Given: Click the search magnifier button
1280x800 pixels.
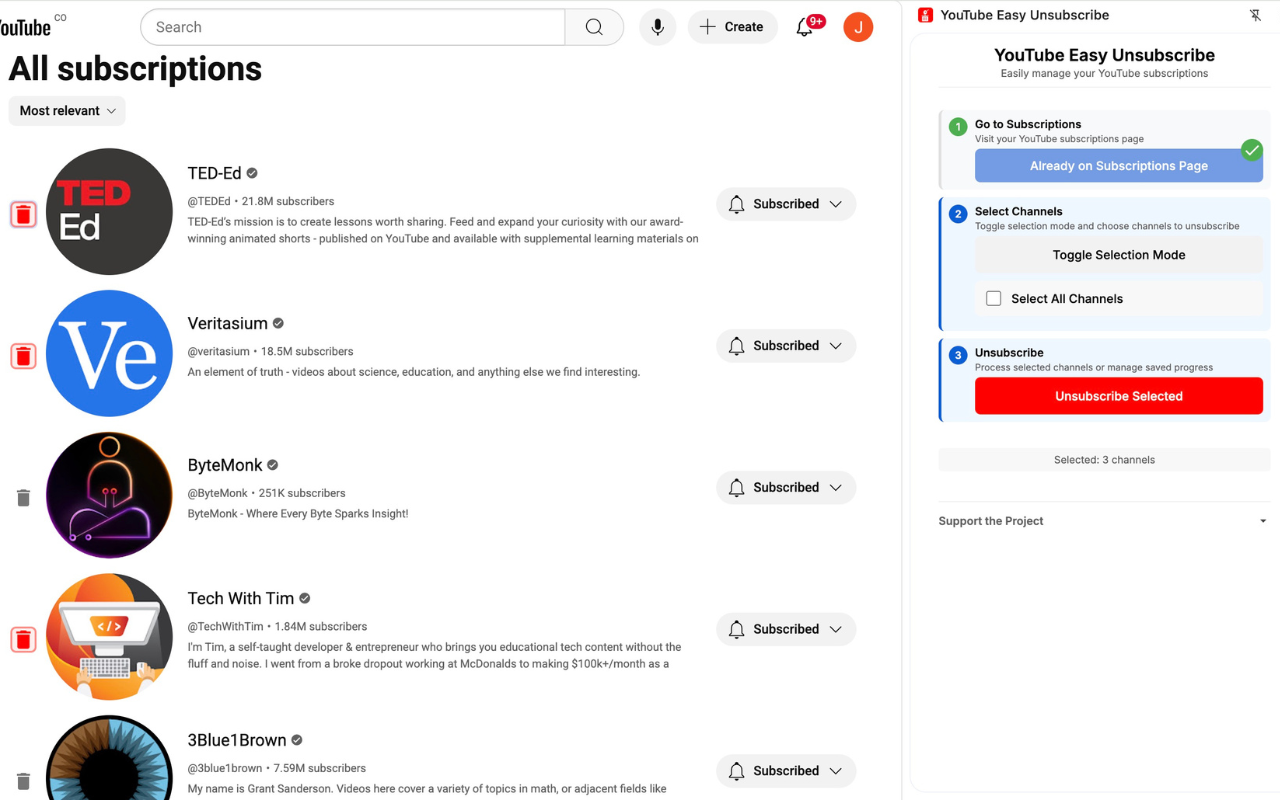Looking at the screenshot, I should pyautogui.click(x=594, y=27).
